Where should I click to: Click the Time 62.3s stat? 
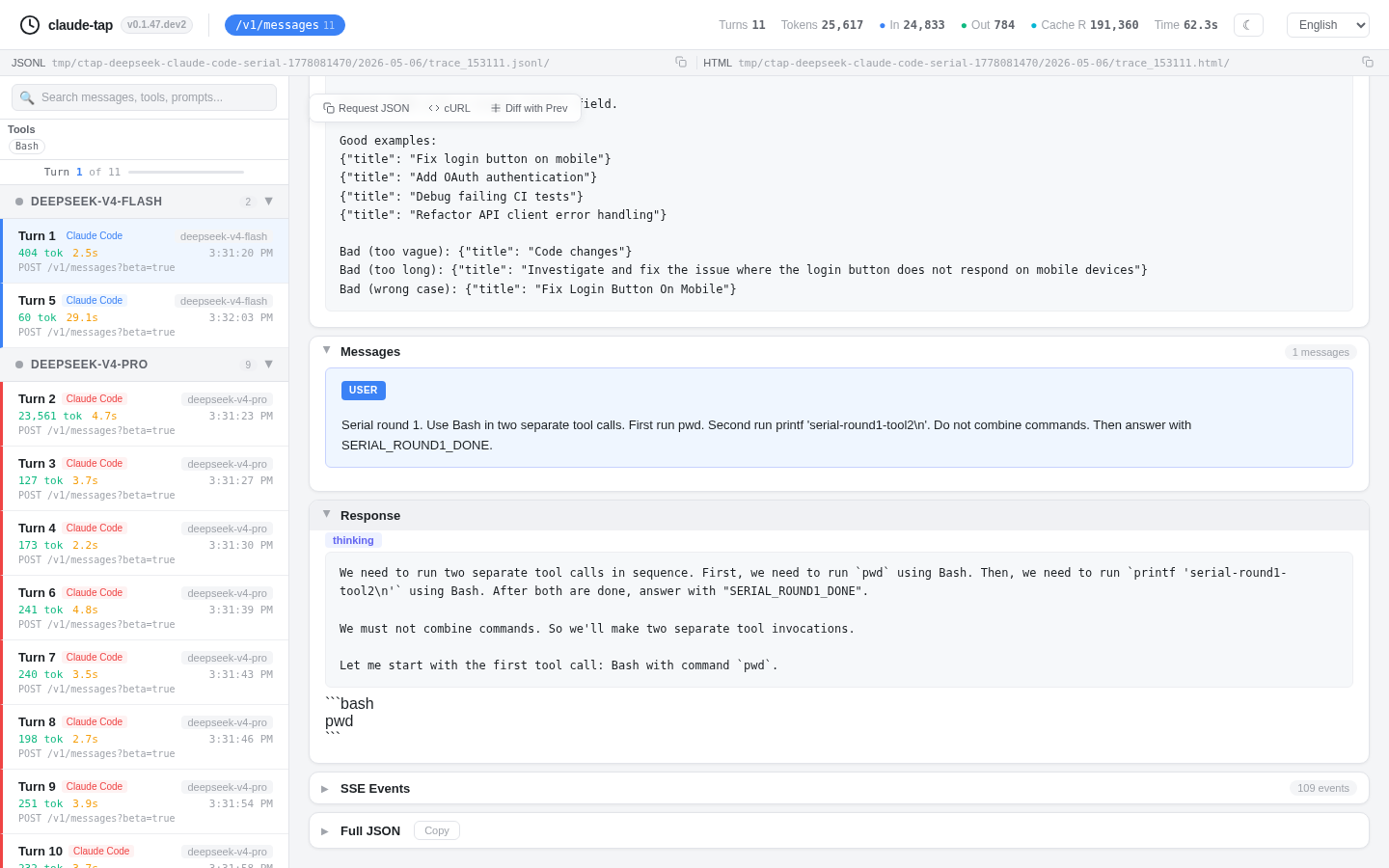(x=1186, y=25)
